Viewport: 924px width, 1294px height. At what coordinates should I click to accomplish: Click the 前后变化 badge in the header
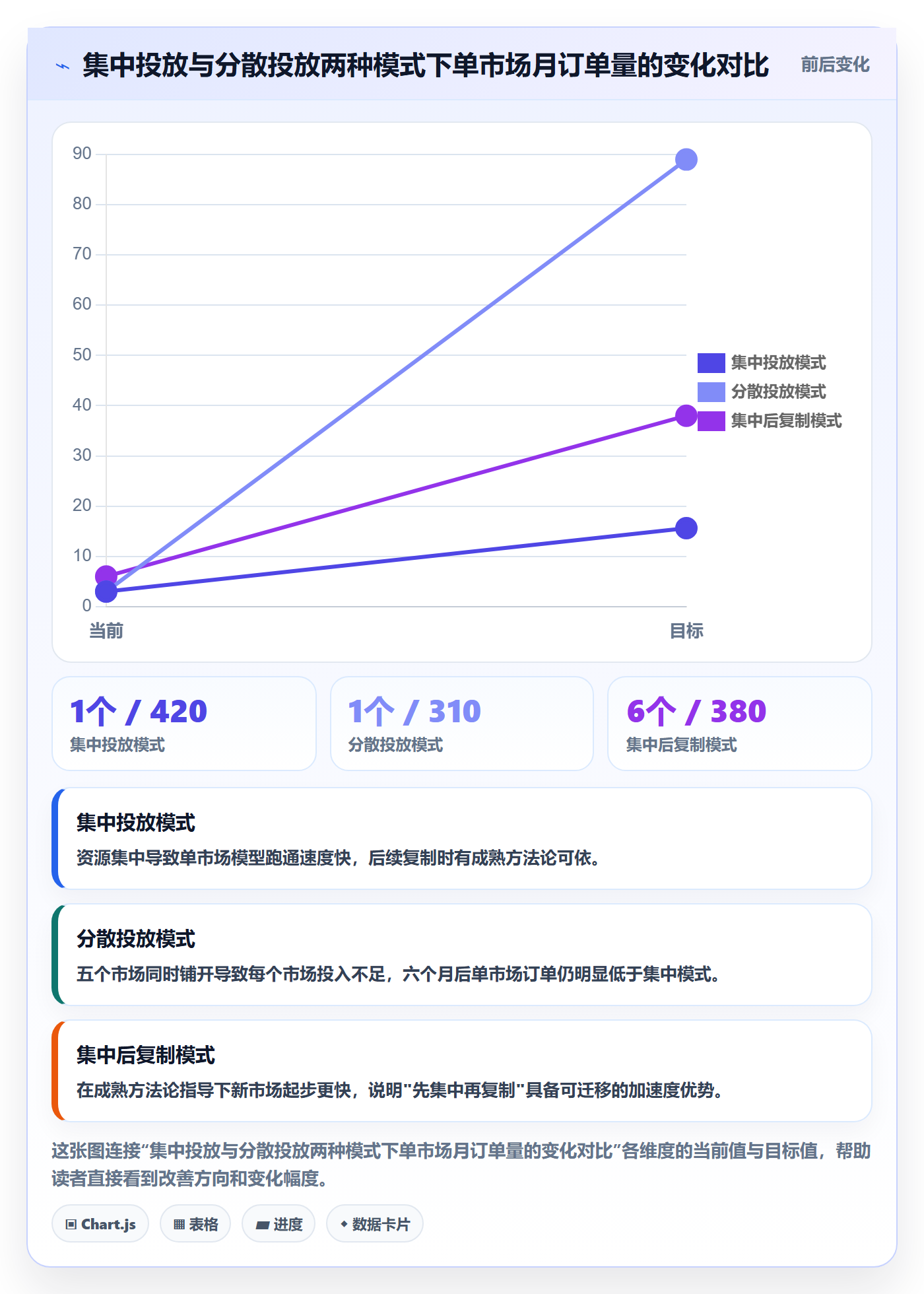pyautogui.click(x=835, y=65)
